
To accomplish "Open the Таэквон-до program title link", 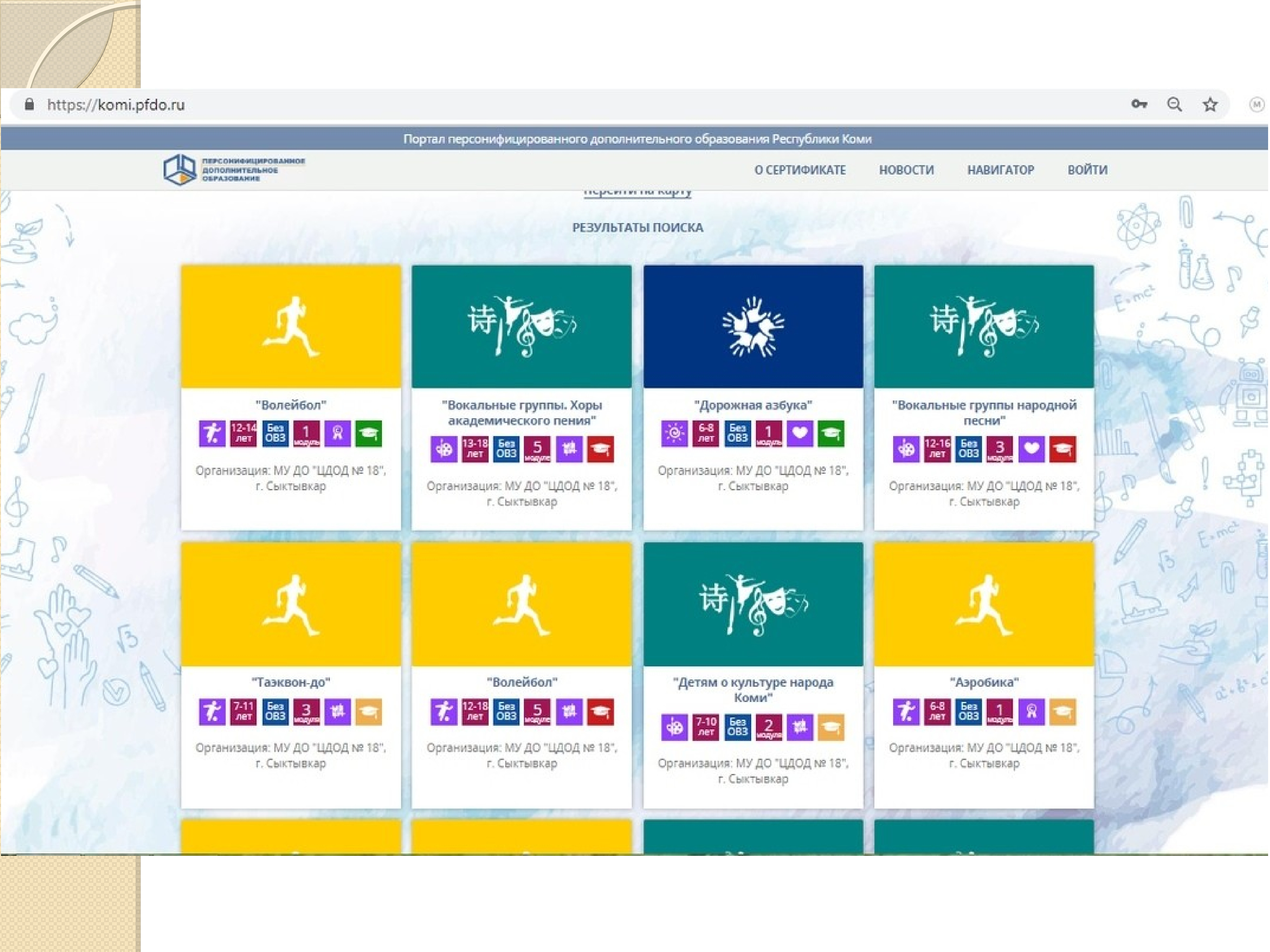I will point(291,682).
